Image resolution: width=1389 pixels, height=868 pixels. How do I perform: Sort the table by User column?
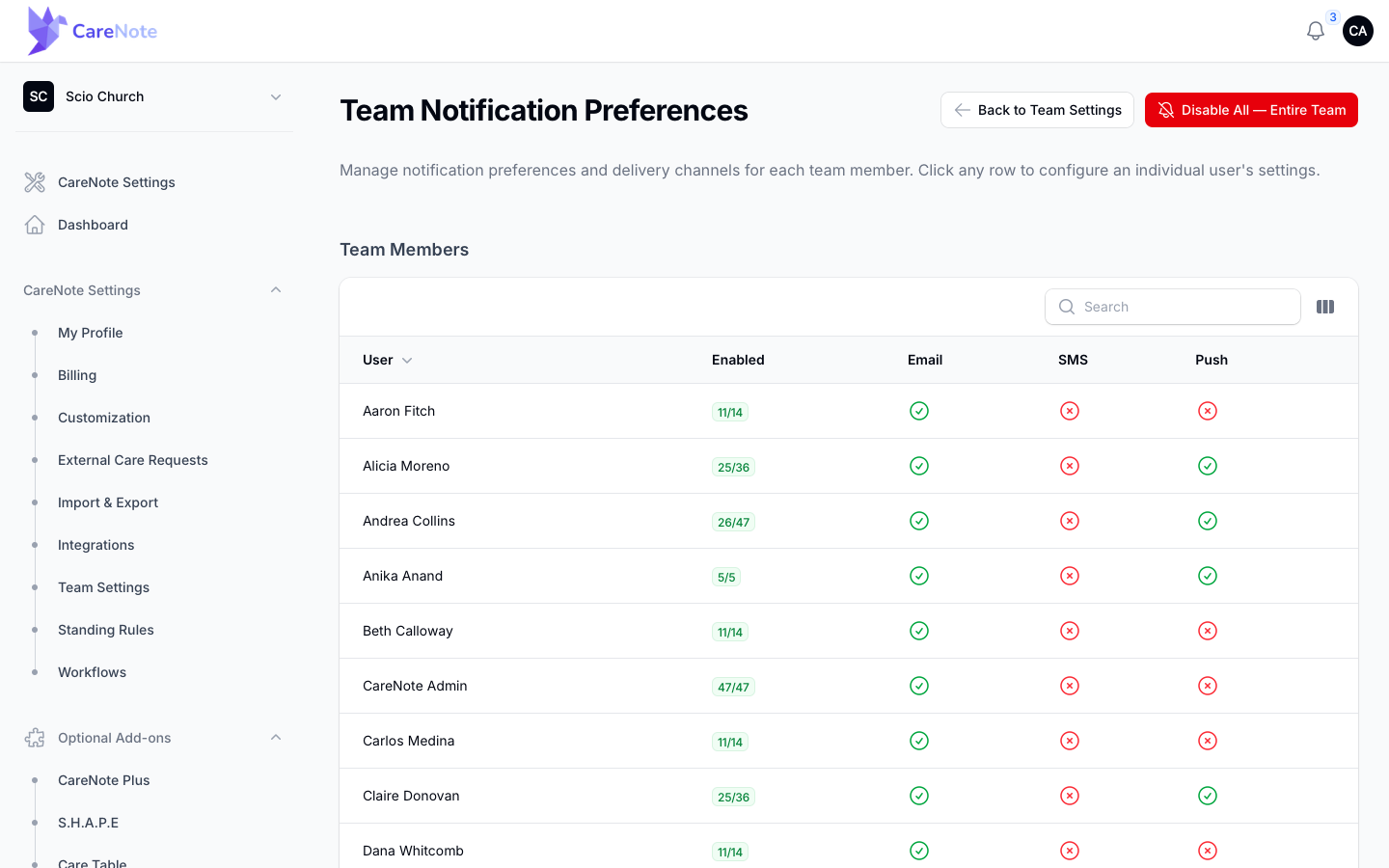387,360
